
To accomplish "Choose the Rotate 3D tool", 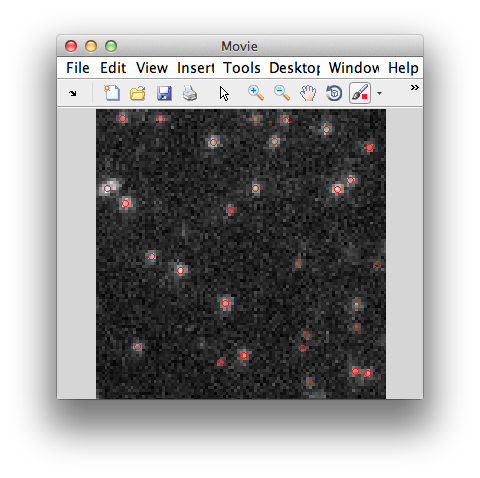I will point(334,93).
